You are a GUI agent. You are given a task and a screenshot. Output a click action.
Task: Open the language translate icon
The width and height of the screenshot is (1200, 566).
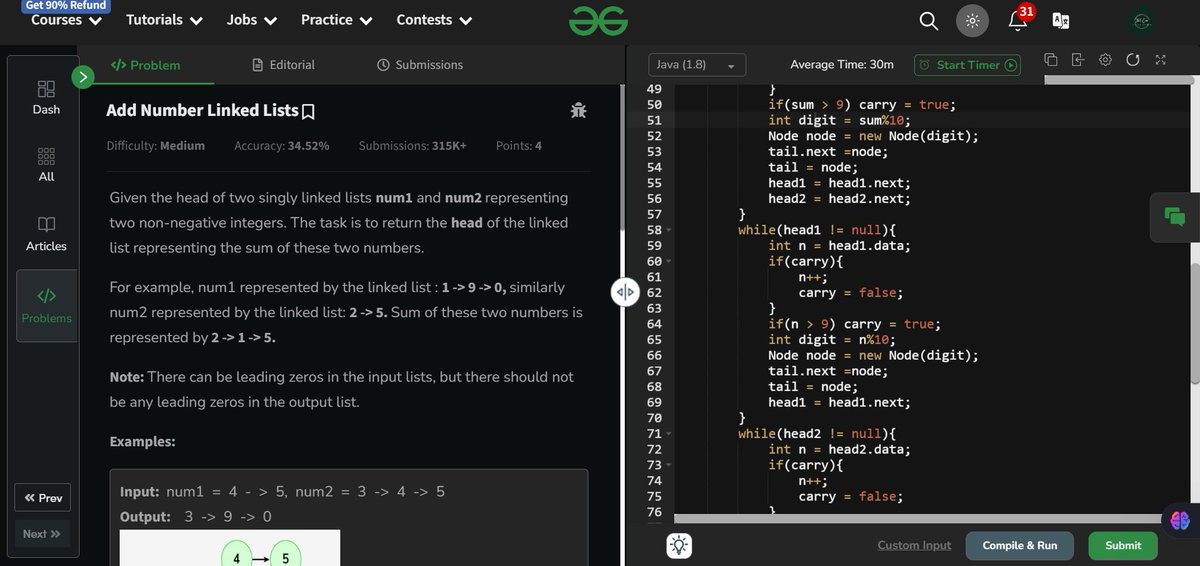(x=1061, y=21)
